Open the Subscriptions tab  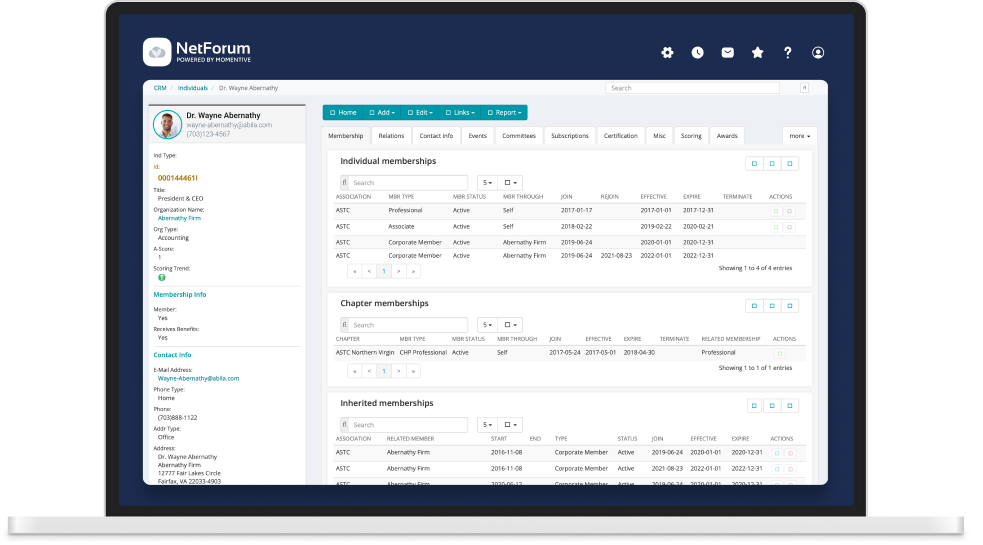tap(570, 135)
